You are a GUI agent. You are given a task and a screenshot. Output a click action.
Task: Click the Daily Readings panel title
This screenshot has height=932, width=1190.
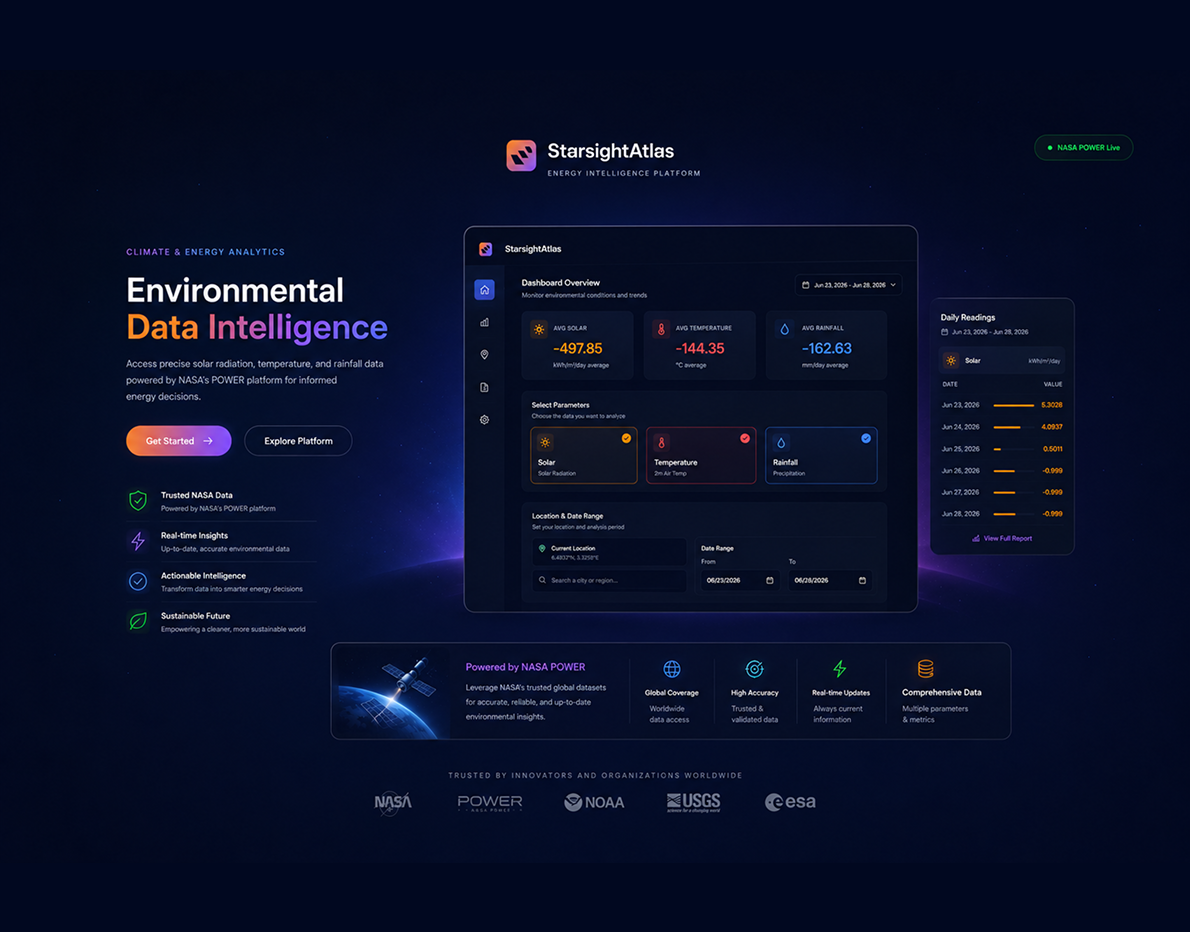click(968, 318)
